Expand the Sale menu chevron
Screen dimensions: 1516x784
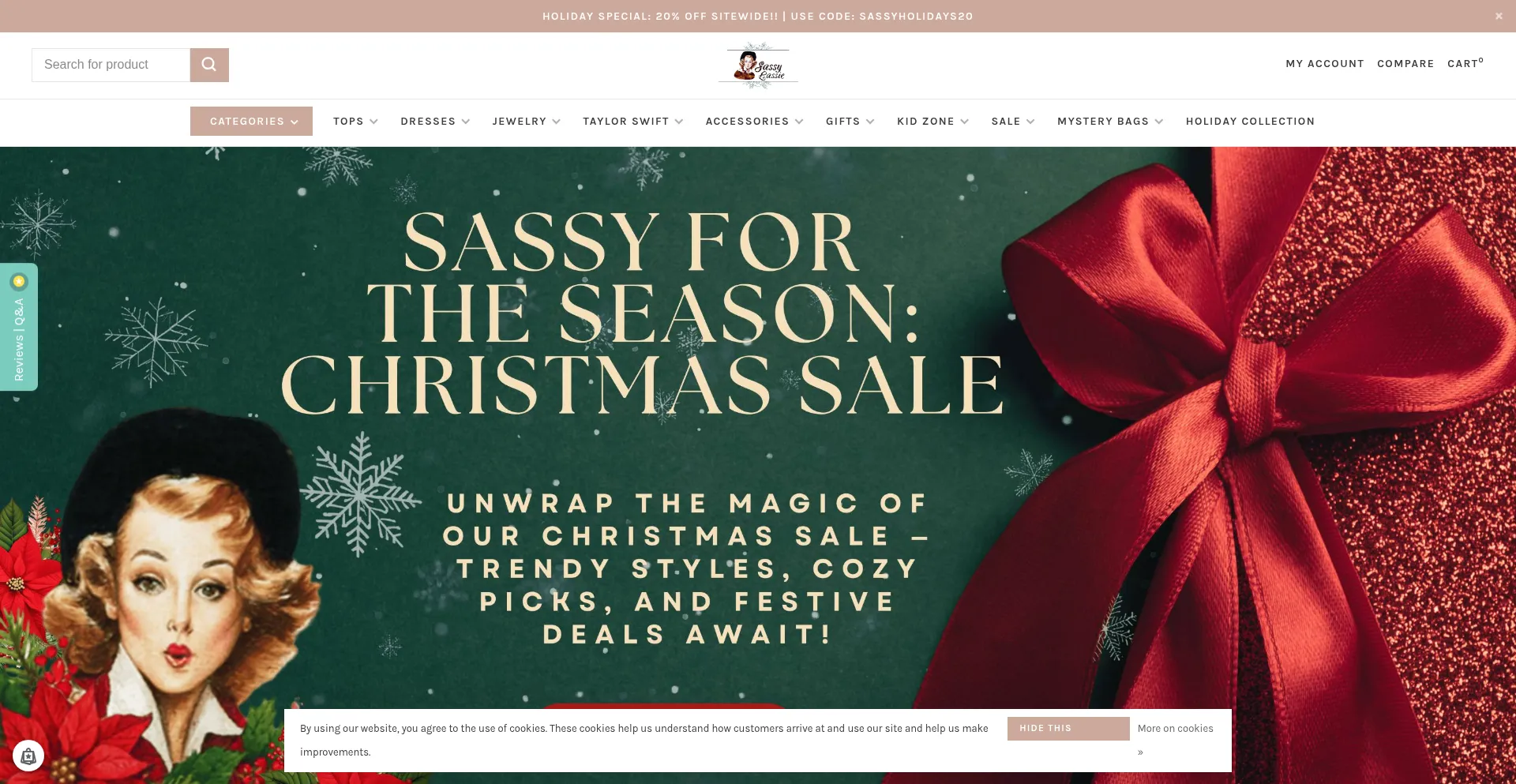point(1030,122)
